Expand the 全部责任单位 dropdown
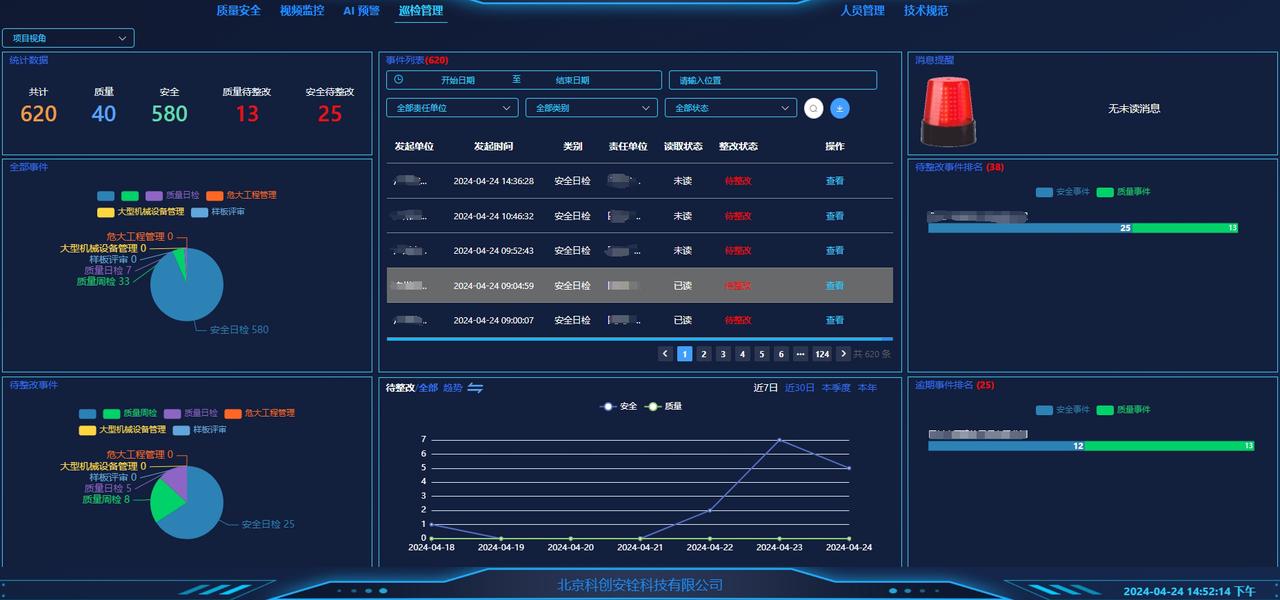The height and width of the screenshot is (600, 1280). [452, 108]
